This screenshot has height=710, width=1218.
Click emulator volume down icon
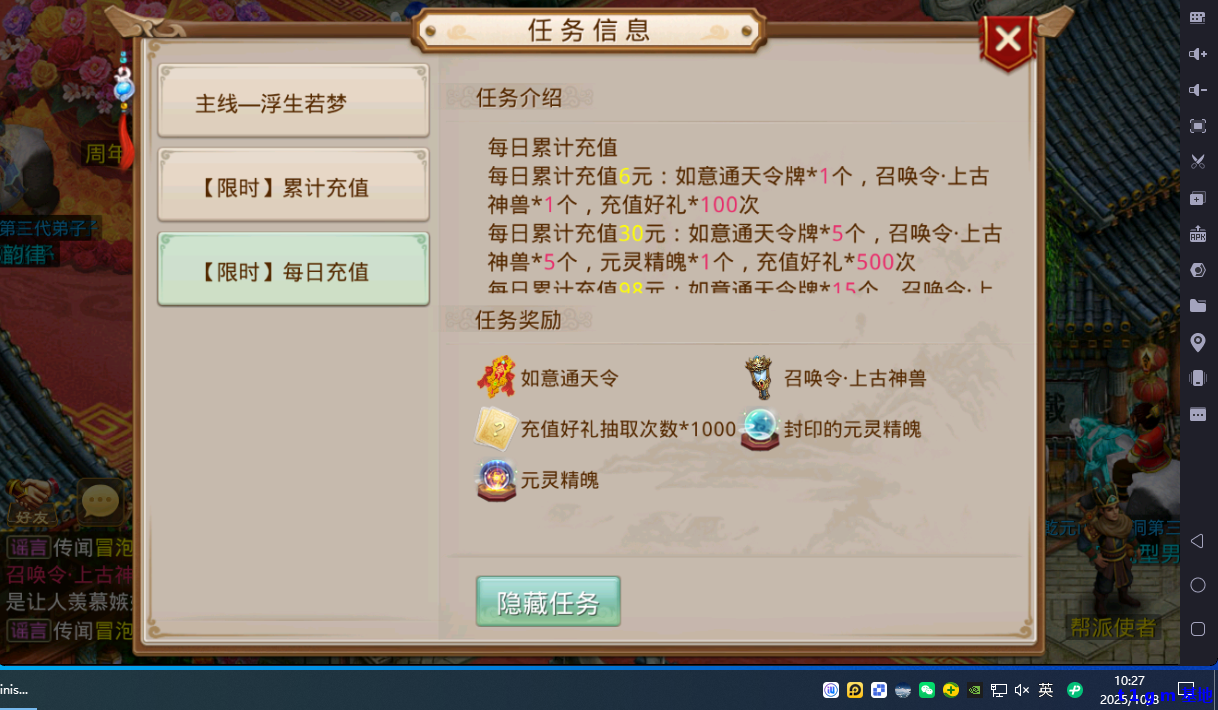[1197, 90]
